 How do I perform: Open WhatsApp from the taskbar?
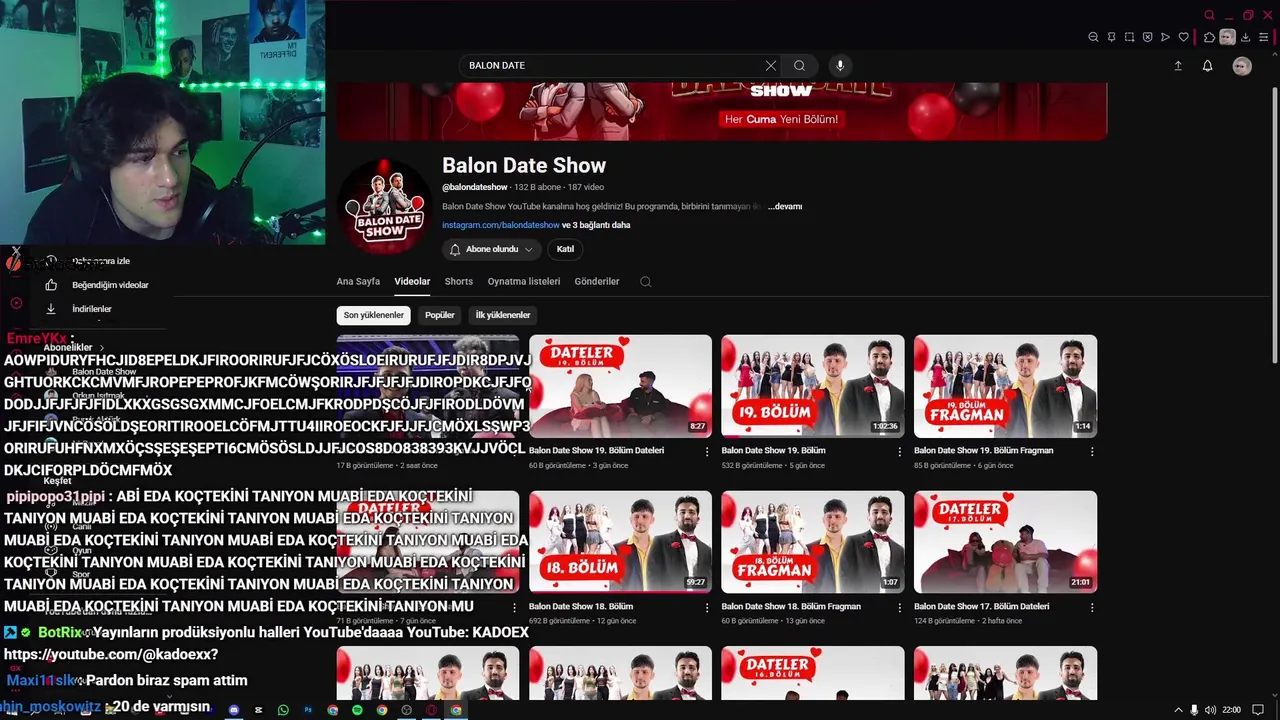click(283, 710)
